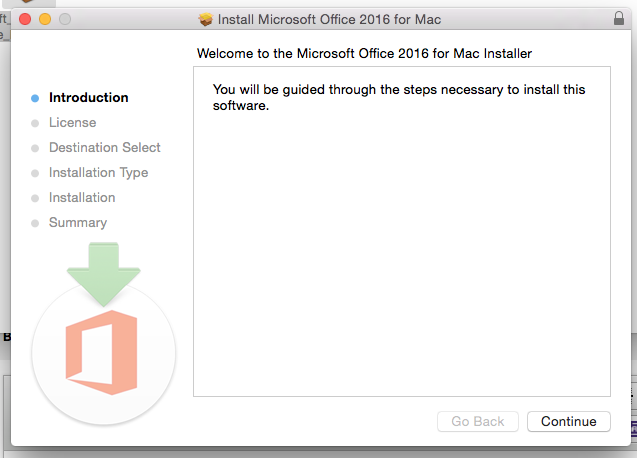This screenshot has height=458, width=637.
Task: Click the Summary step label
Action: [x=77, y=223]
